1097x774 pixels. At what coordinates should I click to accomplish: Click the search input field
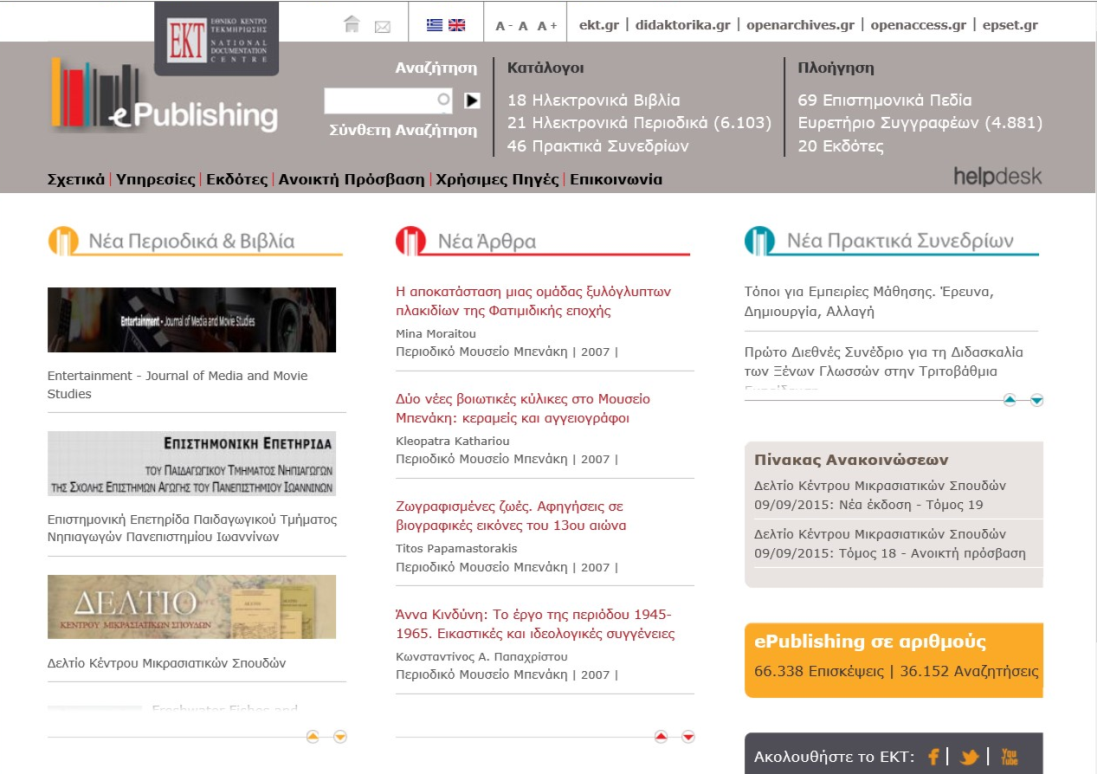pos(381,100)
